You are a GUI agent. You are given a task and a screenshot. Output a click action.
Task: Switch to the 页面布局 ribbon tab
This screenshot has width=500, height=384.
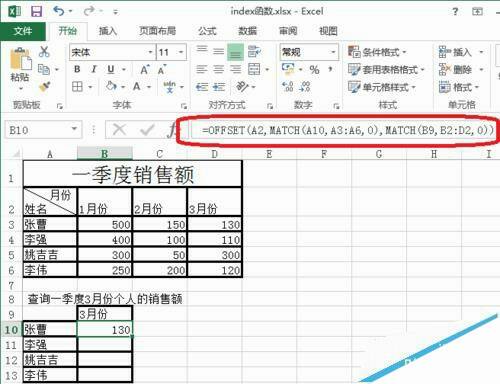pos(158,31)
